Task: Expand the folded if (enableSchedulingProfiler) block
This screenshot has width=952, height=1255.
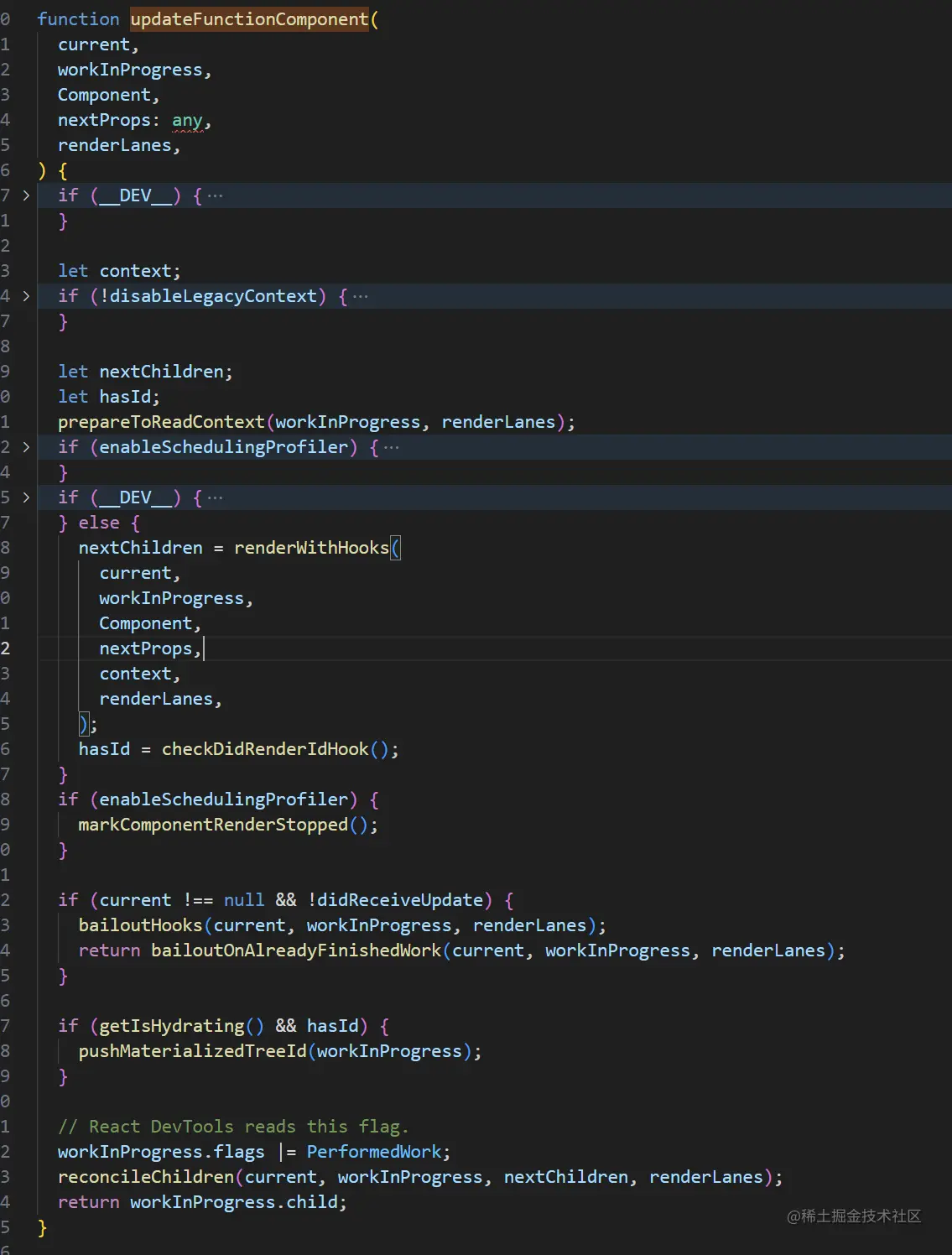Action: tap(26, 447)
